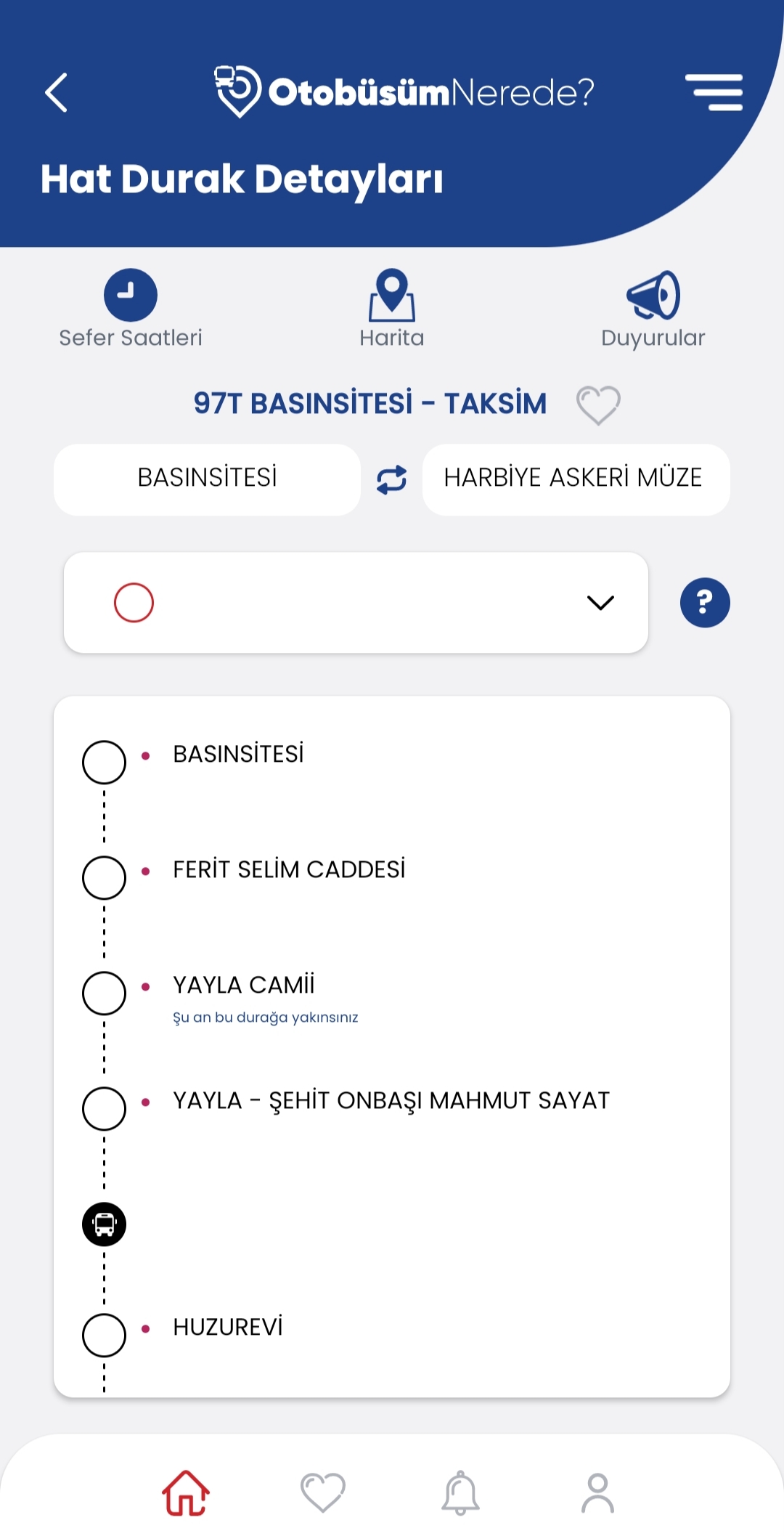Screen dimensions: 784x1536
Task: Favorite the 97T line with heart
Action: 598,405
